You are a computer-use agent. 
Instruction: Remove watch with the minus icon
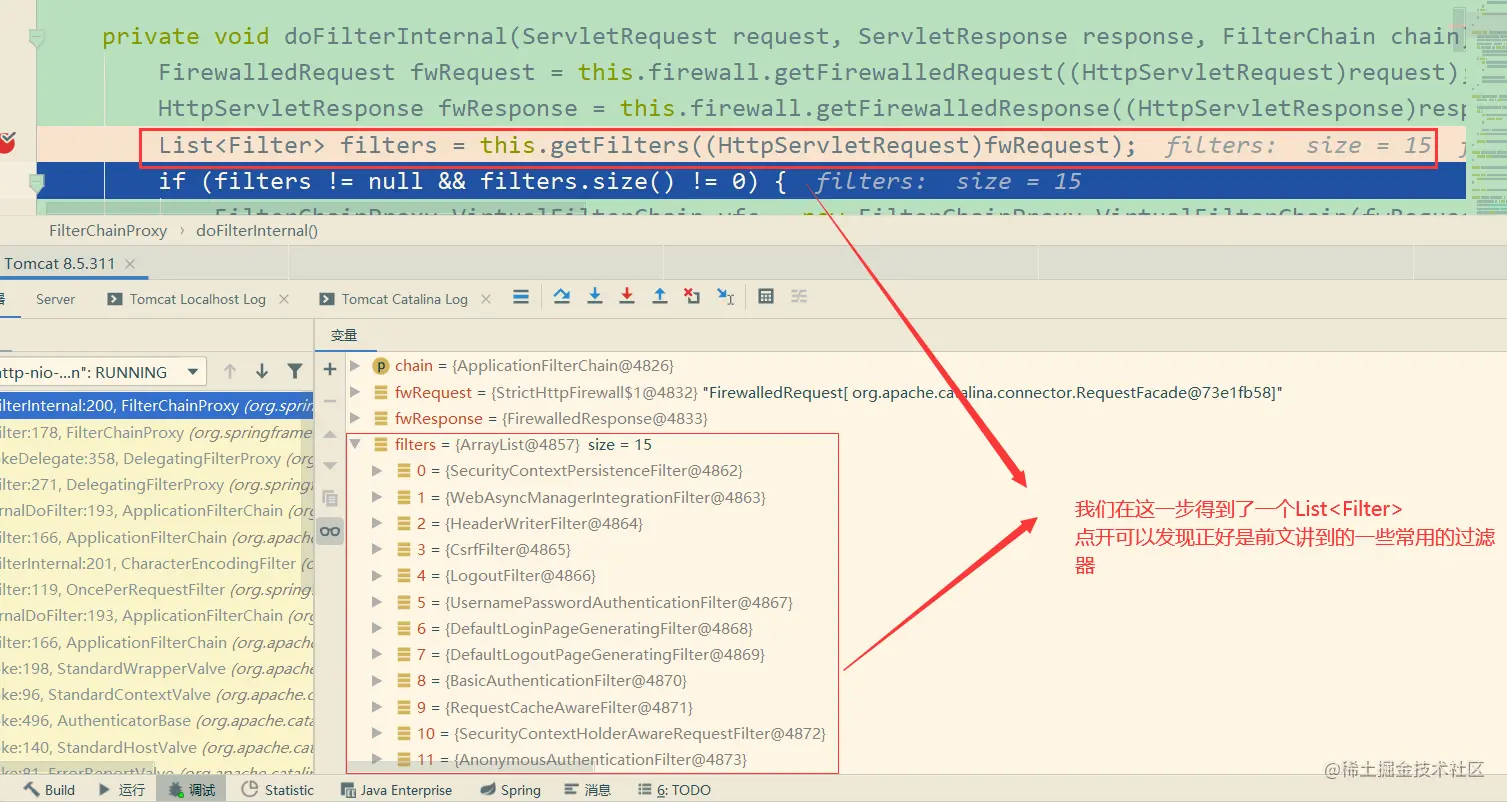pyautogui.click(x=330, y=401)
